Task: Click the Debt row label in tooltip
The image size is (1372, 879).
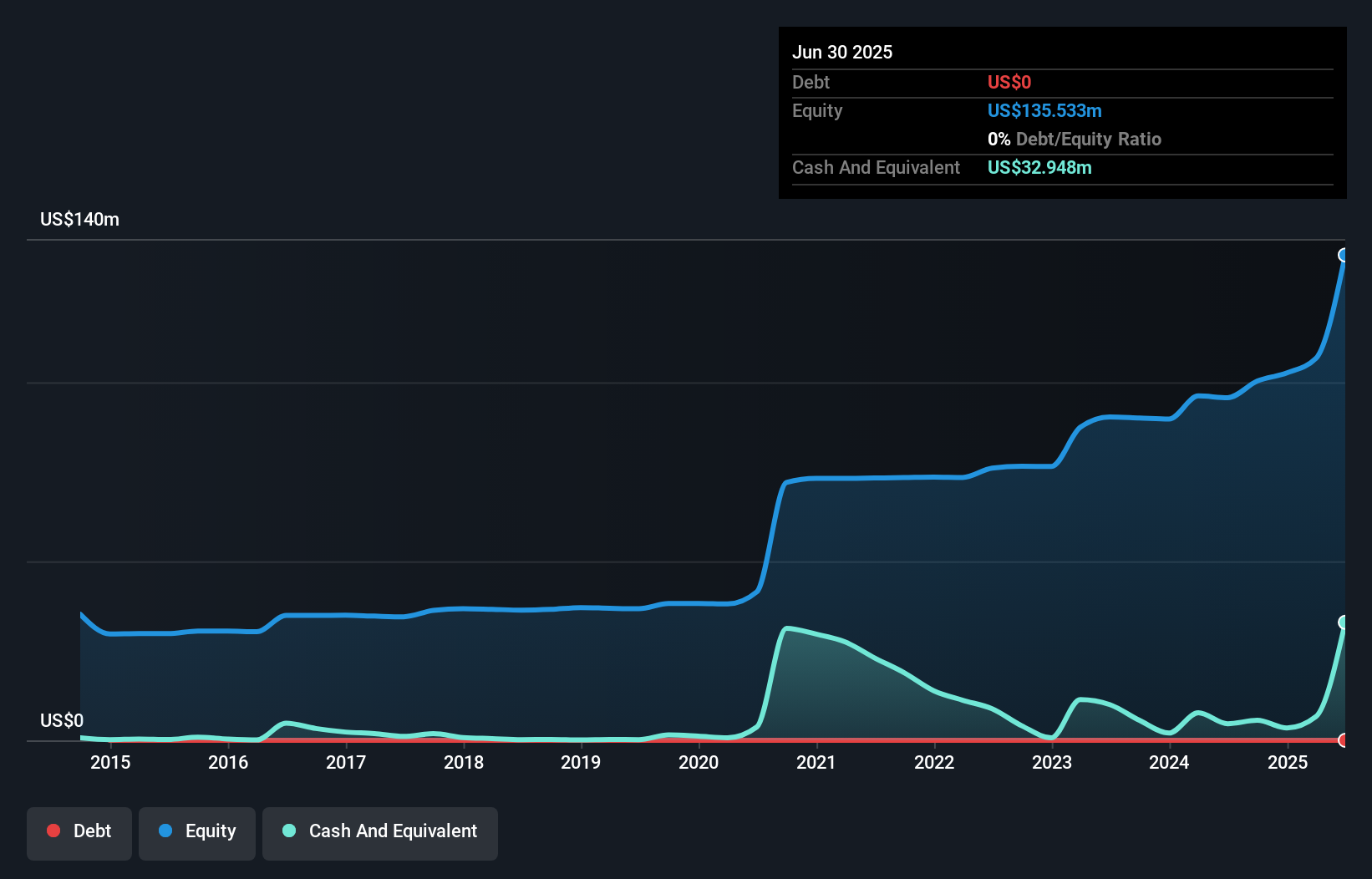Action: coord(810,82)
